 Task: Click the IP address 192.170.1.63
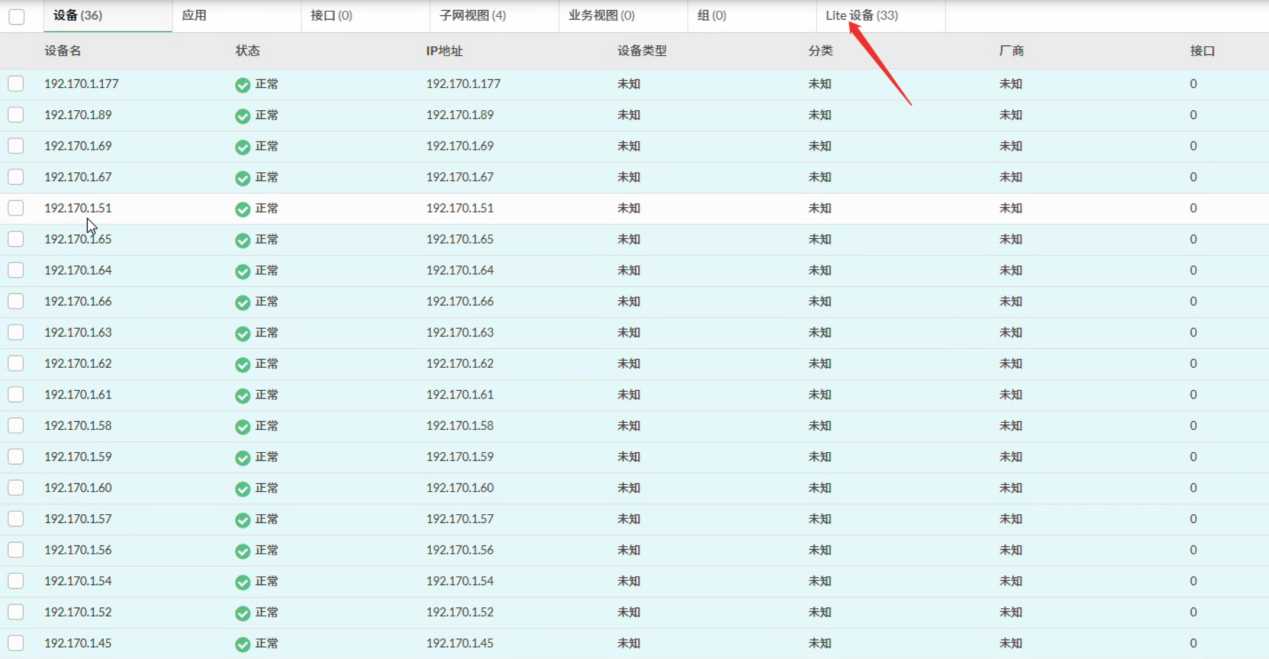pyautogui.click(x=460, y=332)
